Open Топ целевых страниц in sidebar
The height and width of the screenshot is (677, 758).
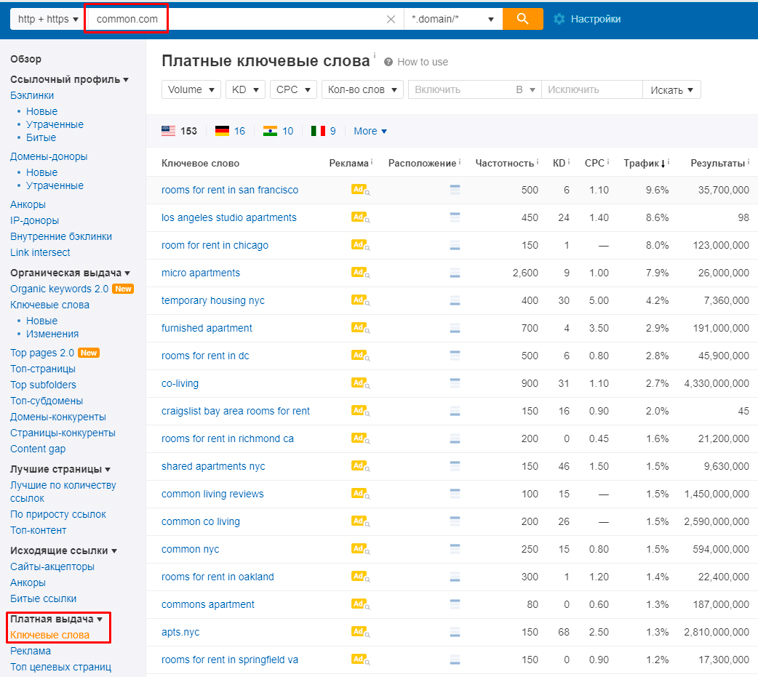(60, 667)
